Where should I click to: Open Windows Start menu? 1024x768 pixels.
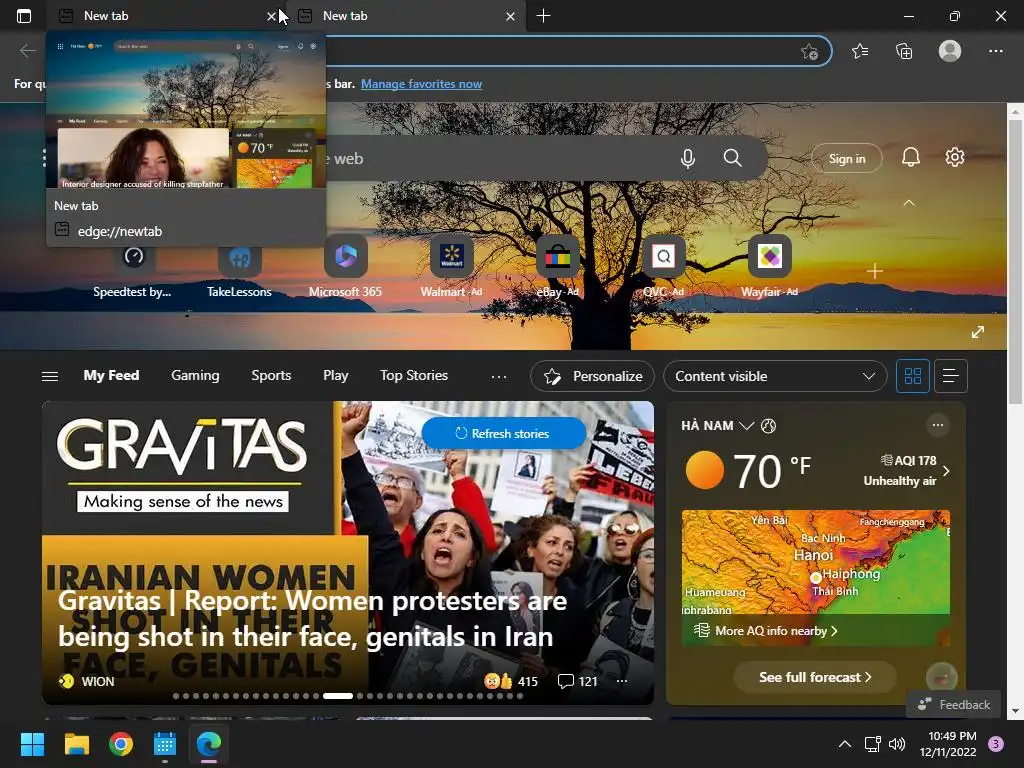pos(32,744)
